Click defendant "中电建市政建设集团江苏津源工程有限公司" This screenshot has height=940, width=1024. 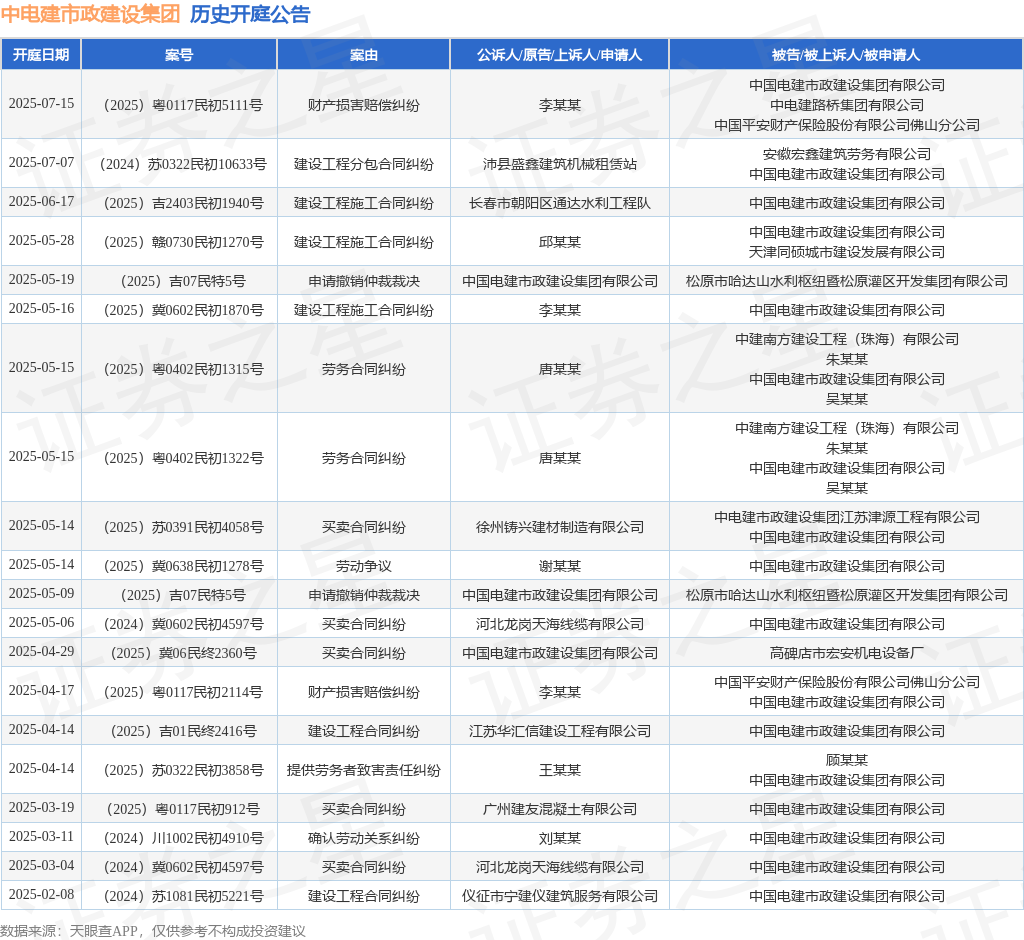(x=846, y=517)
